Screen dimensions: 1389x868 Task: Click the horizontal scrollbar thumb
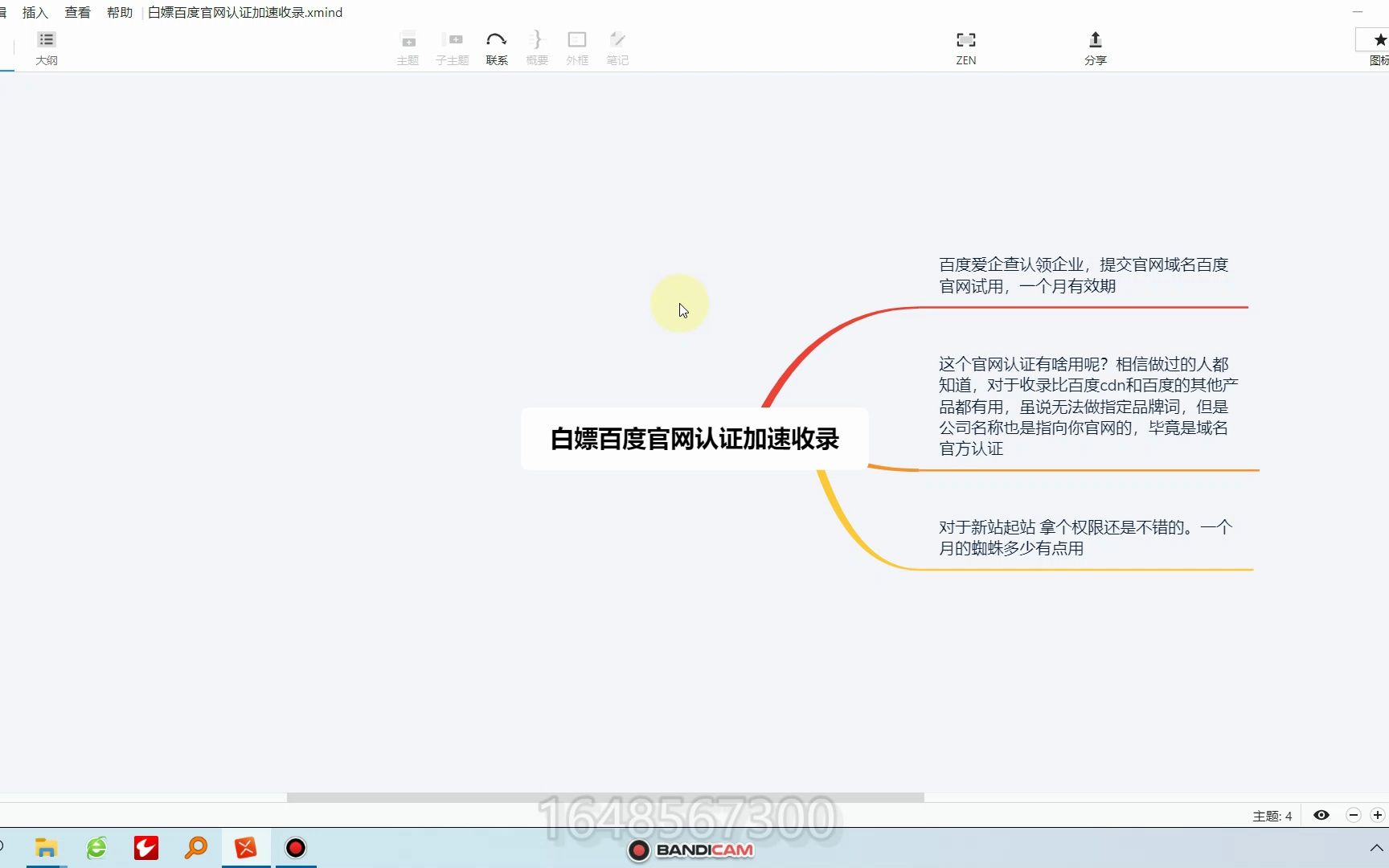(605, 797)
